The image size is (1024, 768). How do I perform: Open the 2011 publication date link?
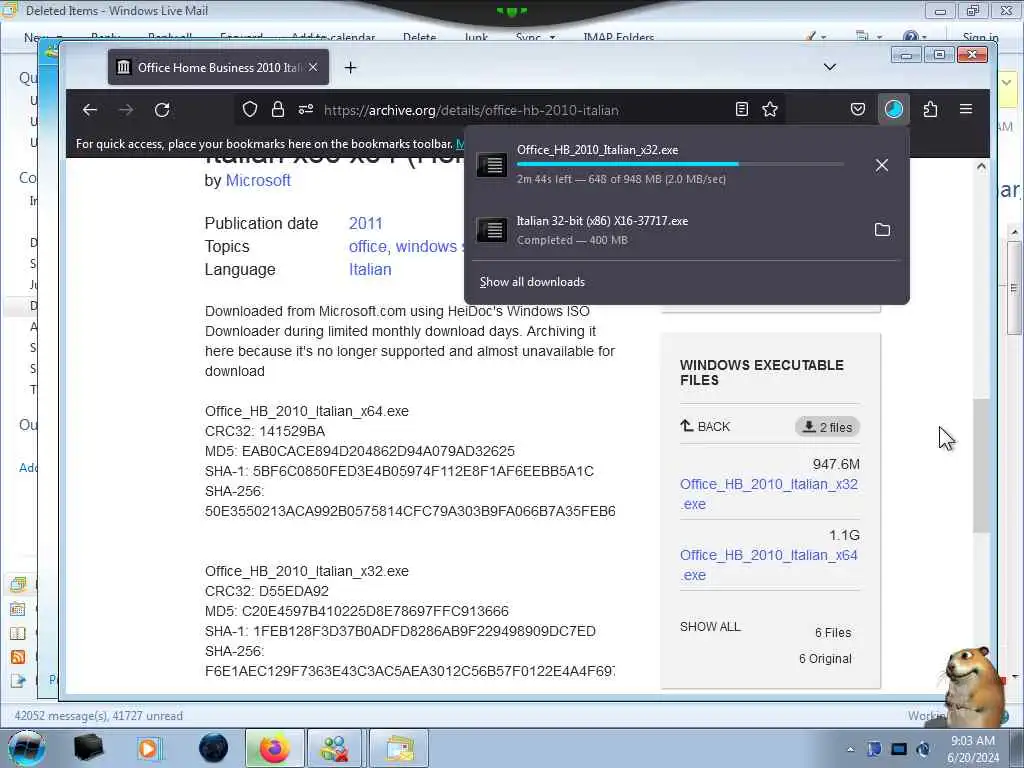click(x=366, y=223)
